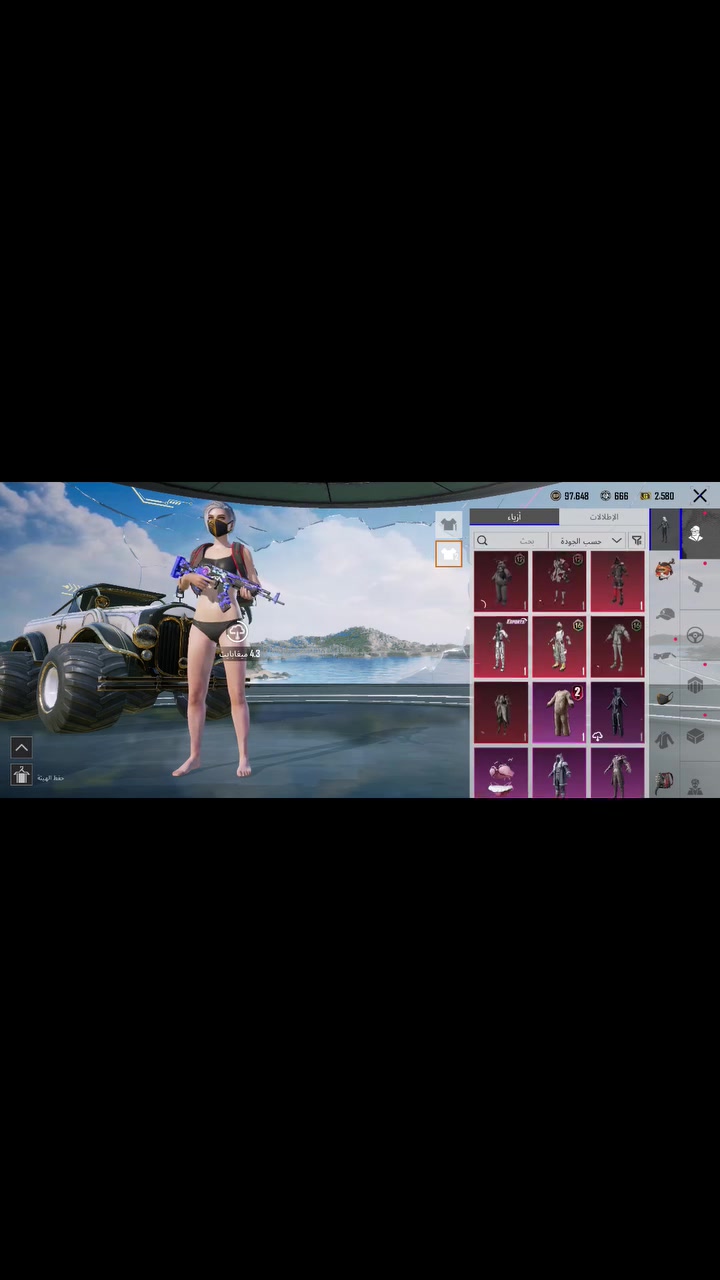Viewport: 720px width, 1280px height.
Task: Switch to the أزياء tab
Action: [x=514, y=517]
